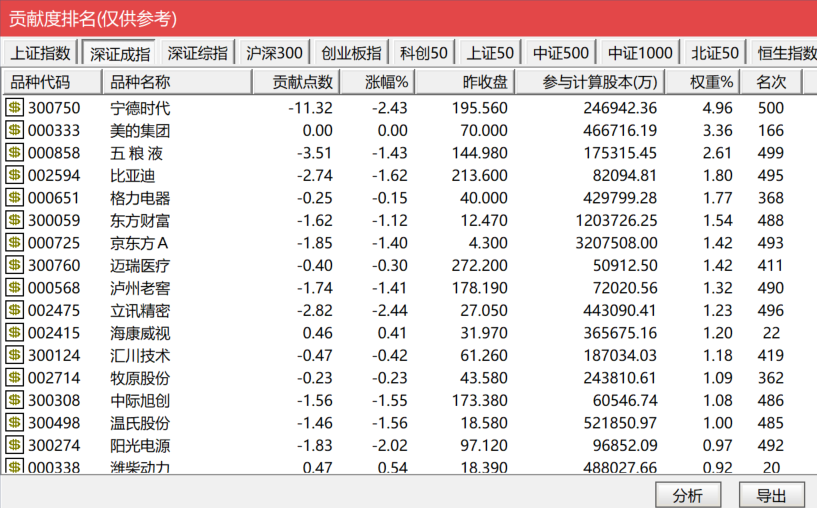Open the 中证500 tab
The width and height of the screenshot is (817, 508).
click(561, 53)
